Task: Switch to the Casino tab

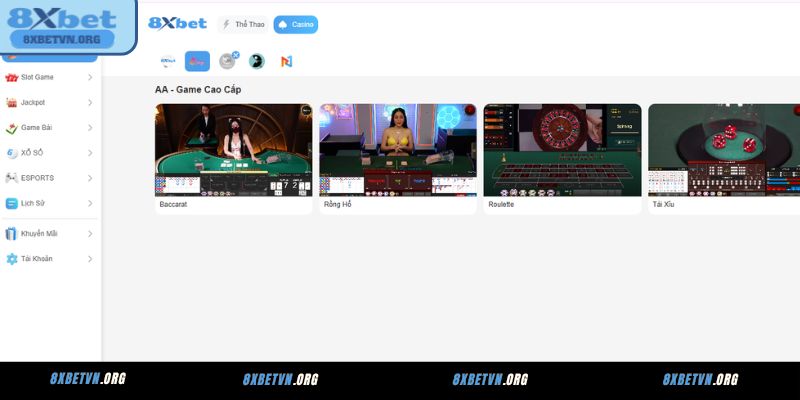Action: coord(296,24)
